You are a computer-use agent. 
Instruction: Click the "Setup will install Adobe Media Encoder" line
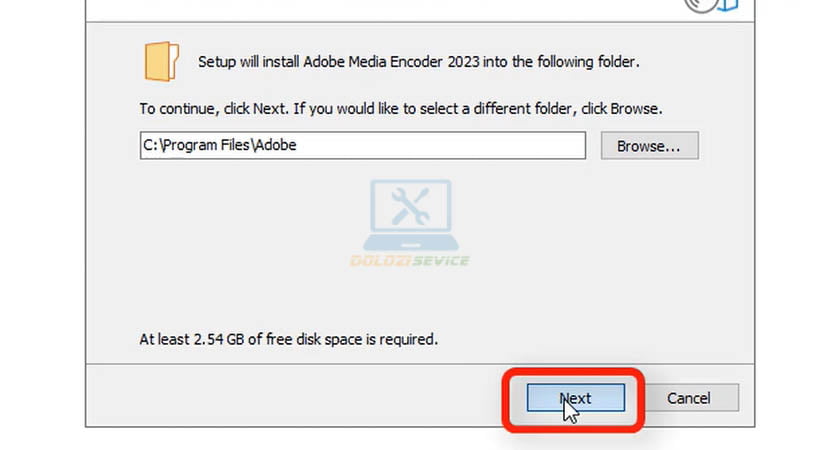point(418,62)
